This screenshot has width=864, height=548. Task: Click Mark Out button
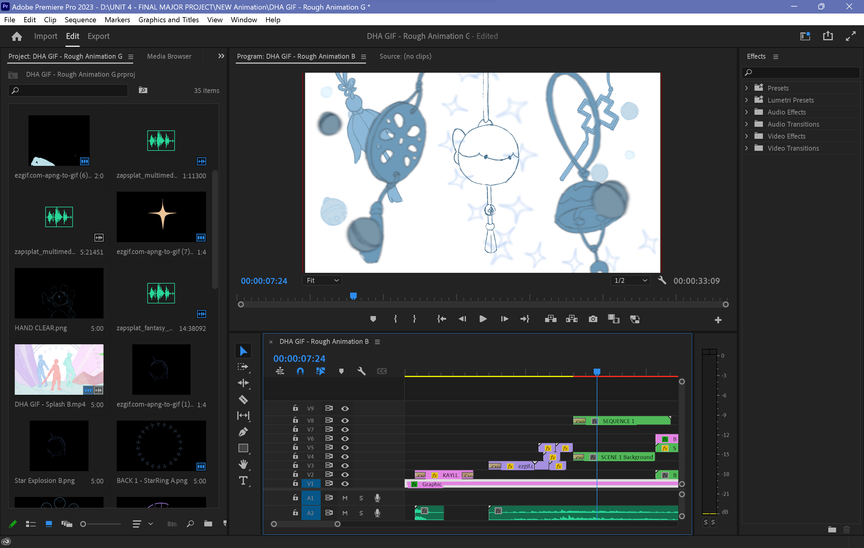pos(414,319)
